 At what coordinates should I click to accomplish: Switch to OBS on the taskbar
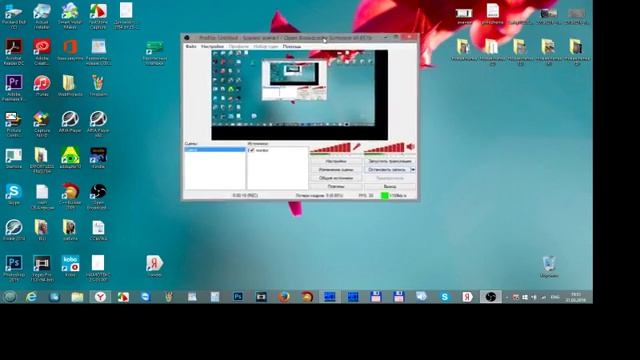coord(491,297)
